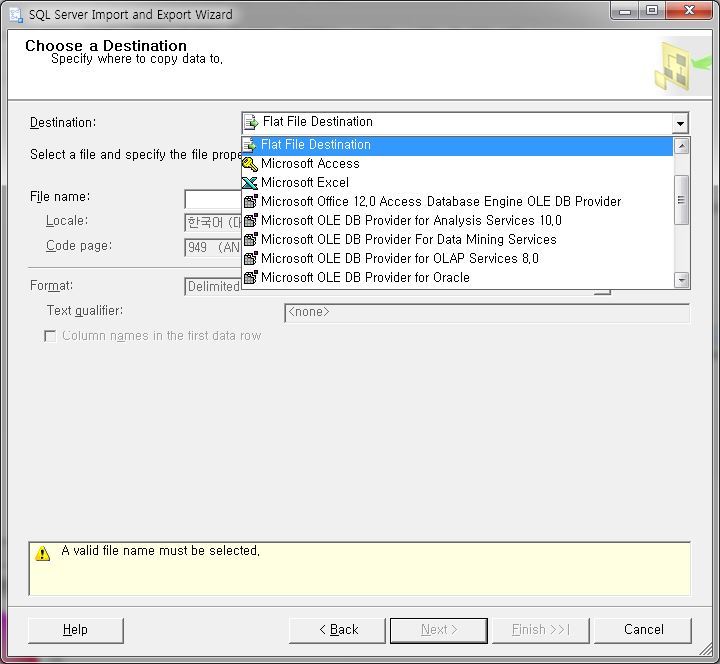Click the 'Code page:' label

coord(79,246)
